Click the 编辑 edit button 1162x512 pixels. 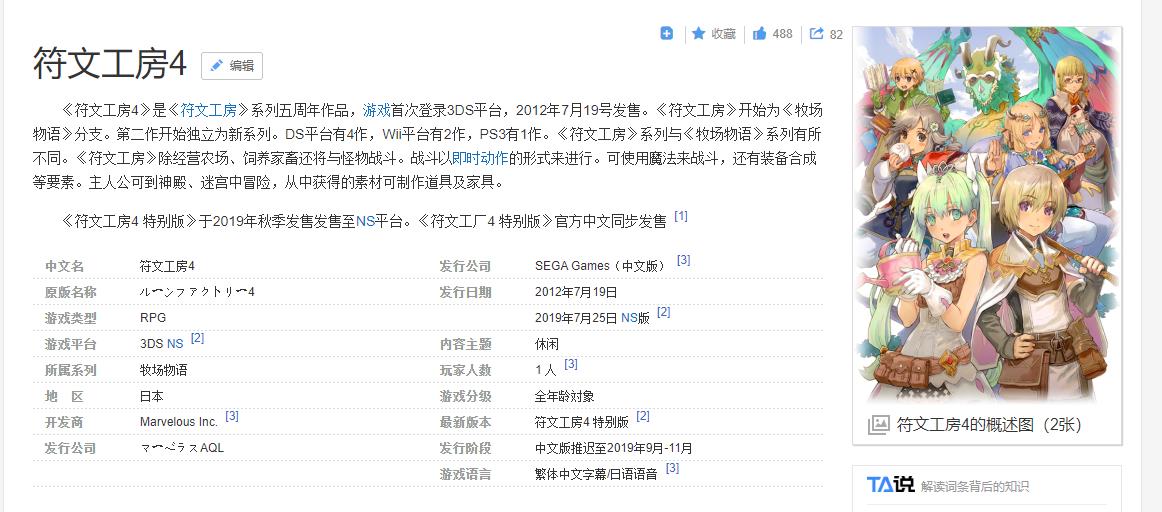click(232, 66)
